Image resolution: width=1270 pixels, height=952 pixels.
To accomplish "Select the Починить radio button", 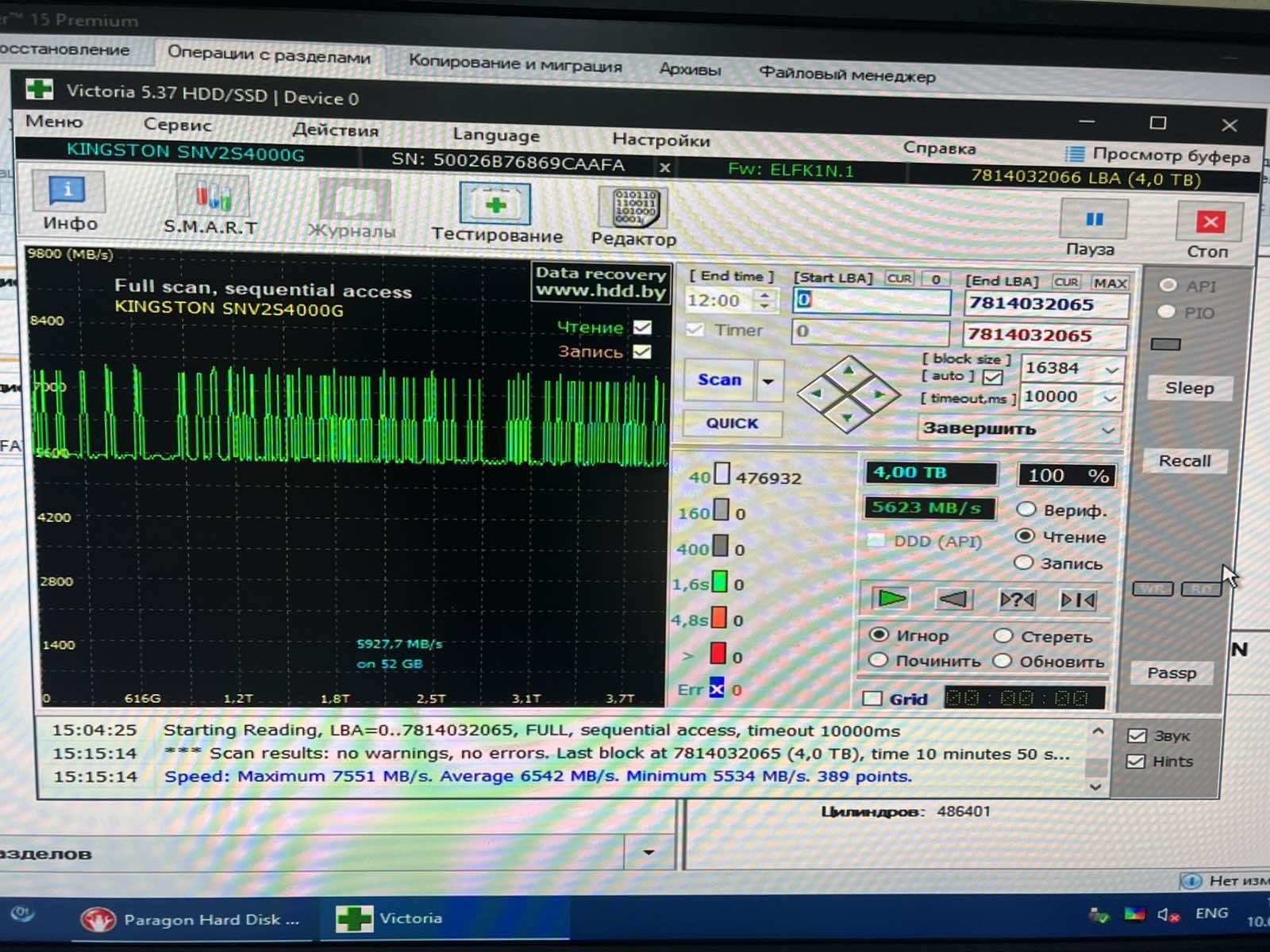I will tap(878, 659).
